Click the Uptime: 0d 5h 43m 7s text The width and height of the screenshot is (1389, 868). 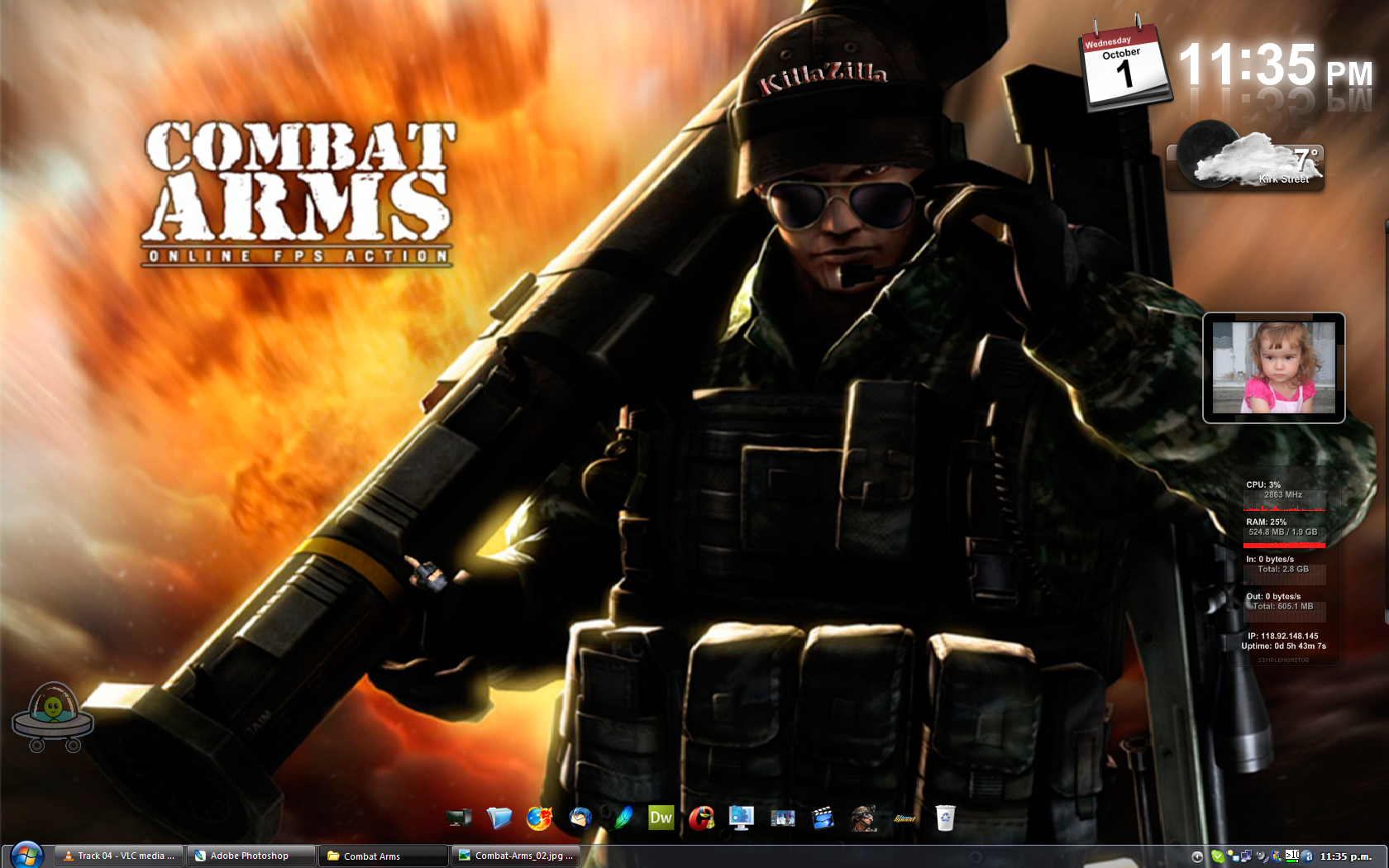pos(1283,646)
